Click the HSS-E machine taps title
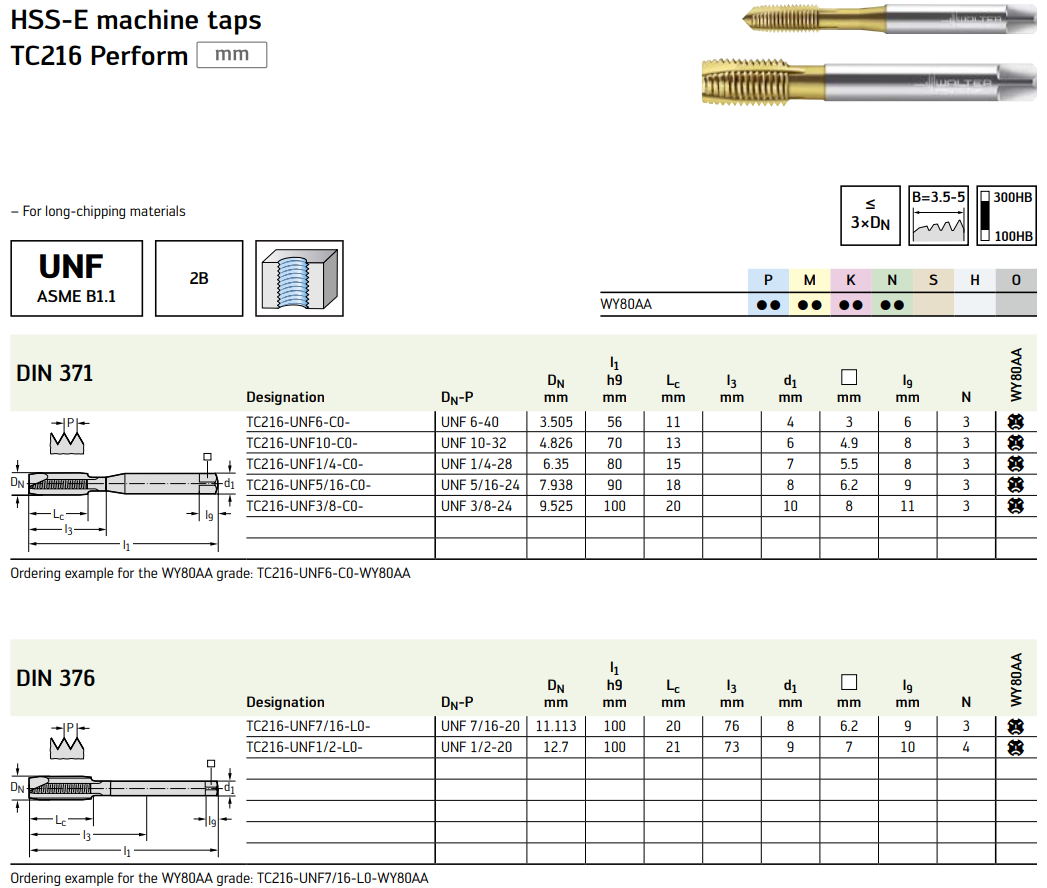1047x888 pixels. pyautogui.click(x=136, y=20)
